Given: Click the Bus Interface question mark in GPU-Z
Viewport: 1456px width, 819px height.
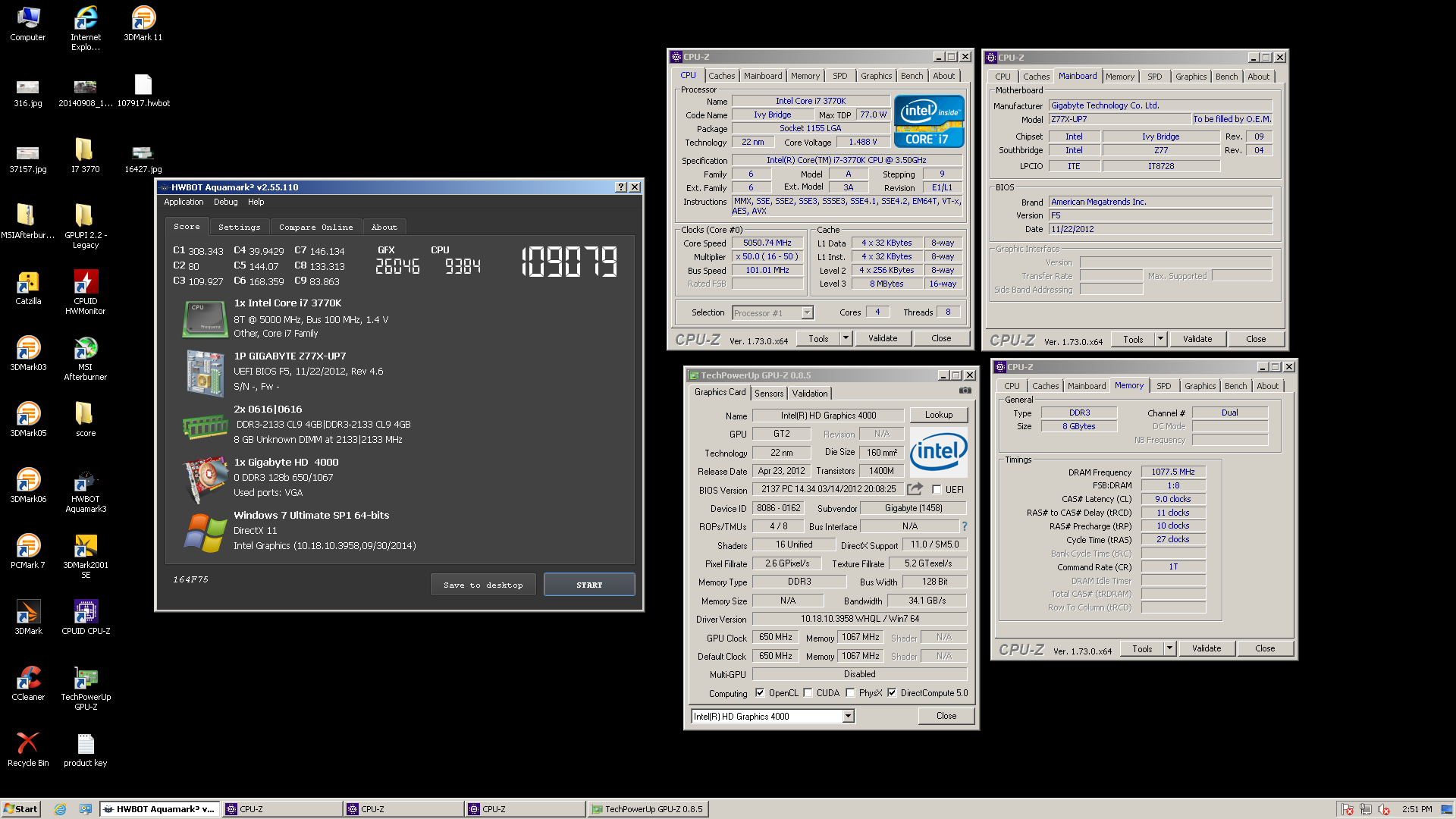Looking at the screenshot, I should coord(965,526).
